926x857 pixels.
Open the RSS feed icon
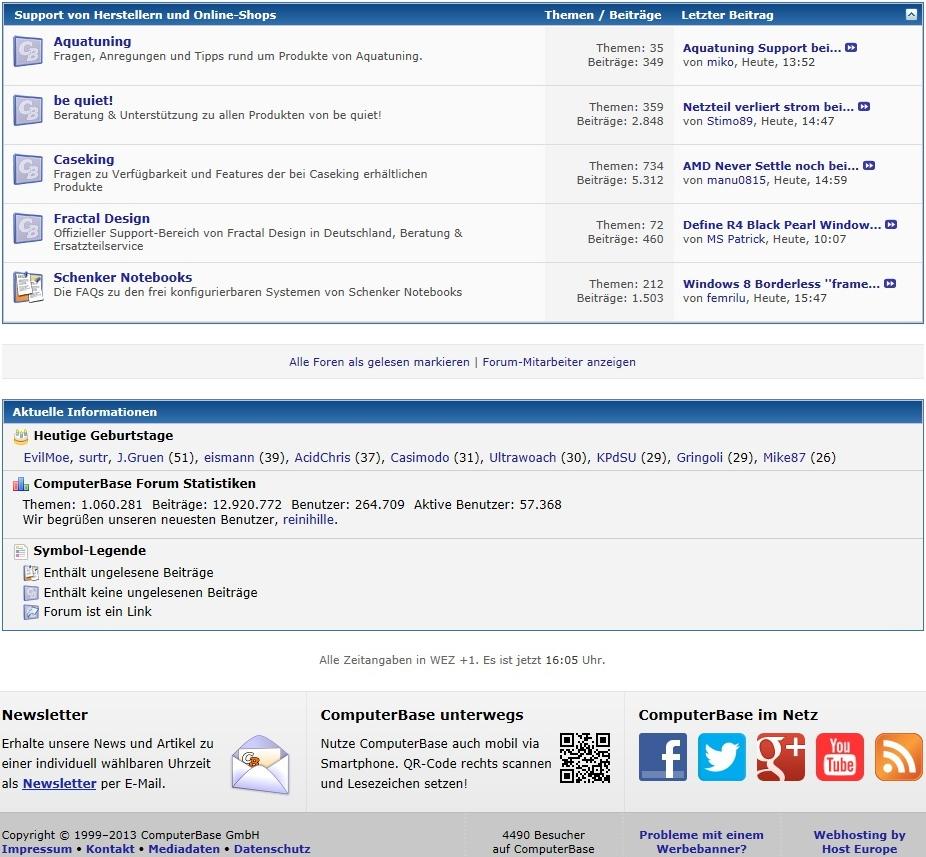click(x=899, y=757)
